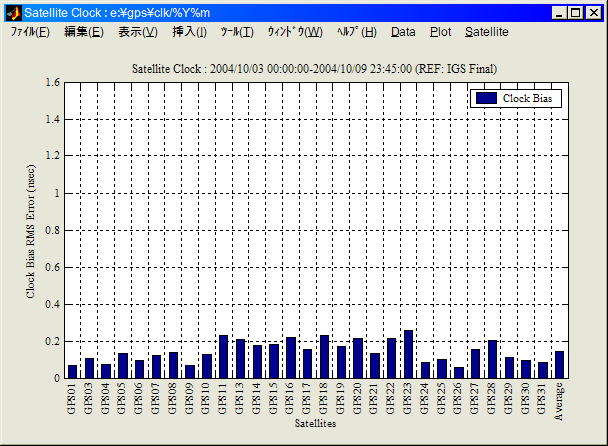
Task: Maximize the Satellite Clock window
Action: [x=576, y=13]
